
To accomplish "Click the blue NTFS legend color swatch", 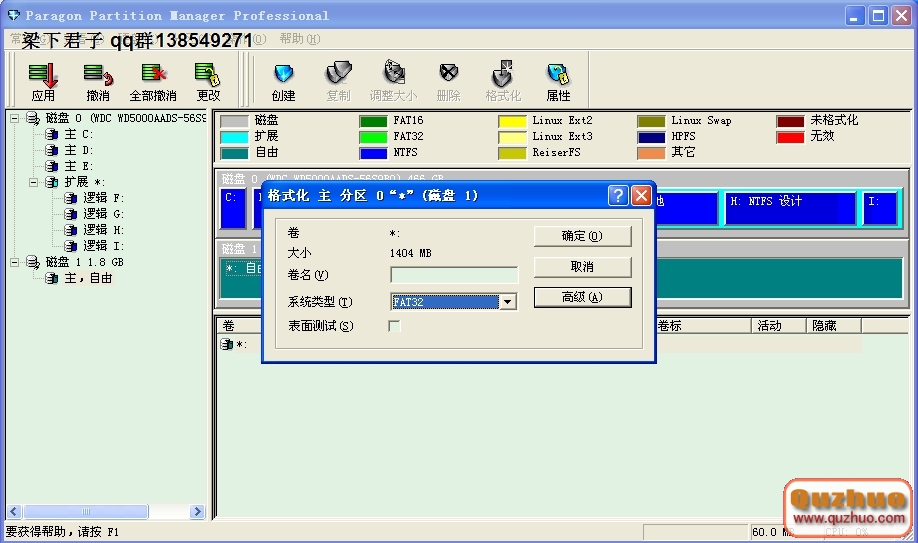I will click(373, 153).
